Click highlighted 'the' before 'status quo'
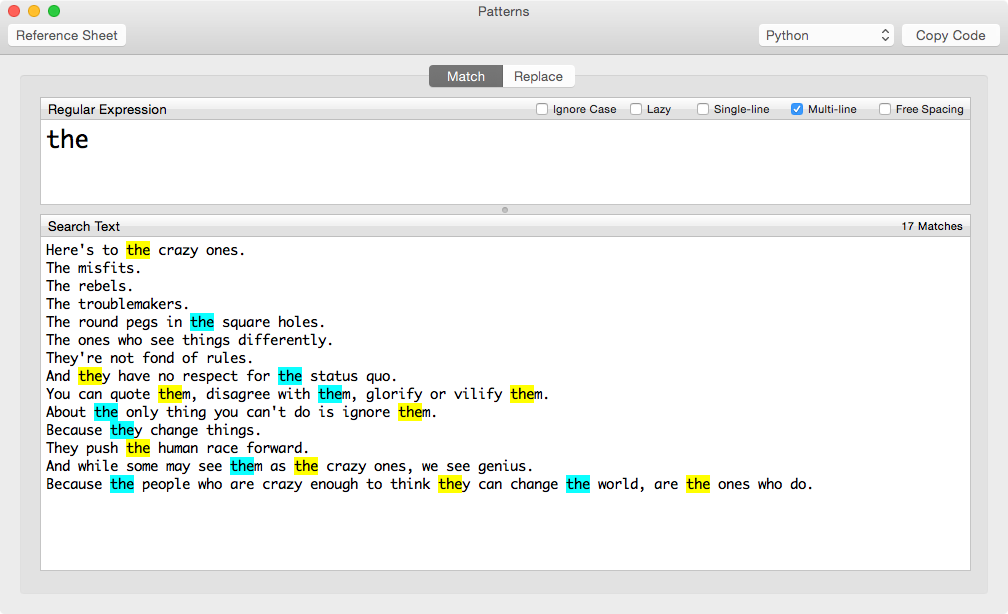Screen dimensions: 1008x614 (290, 376)
